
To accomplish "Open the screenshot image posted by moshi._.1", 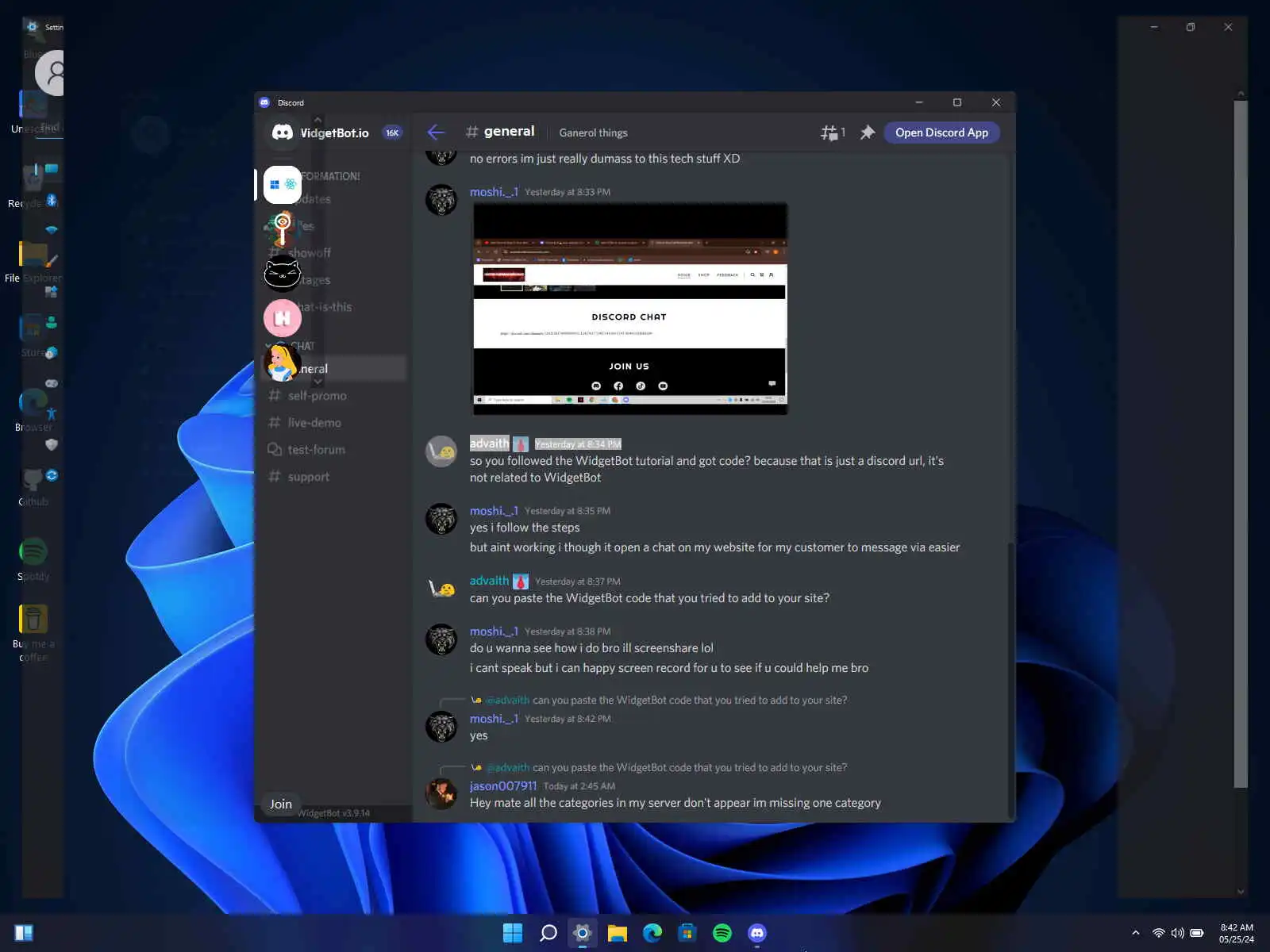I will coord(630,309).
